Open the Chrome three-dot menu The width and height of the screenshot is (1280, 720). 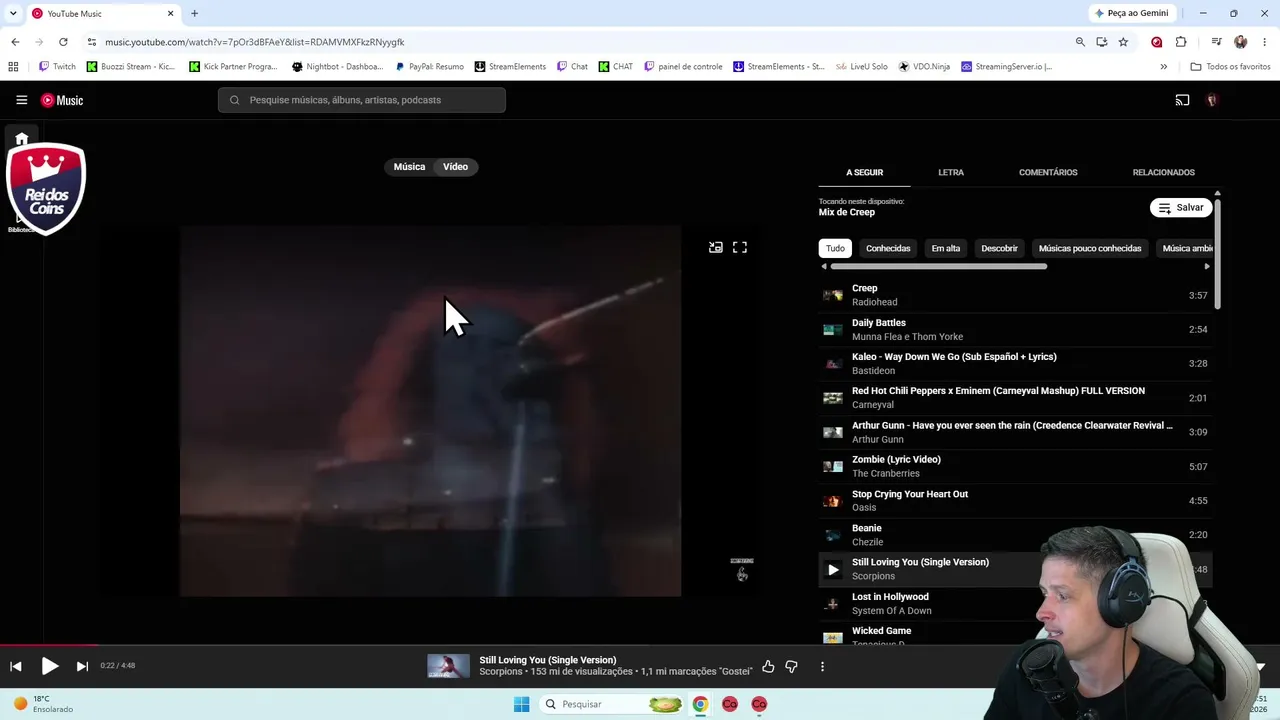coord(1264,42)
